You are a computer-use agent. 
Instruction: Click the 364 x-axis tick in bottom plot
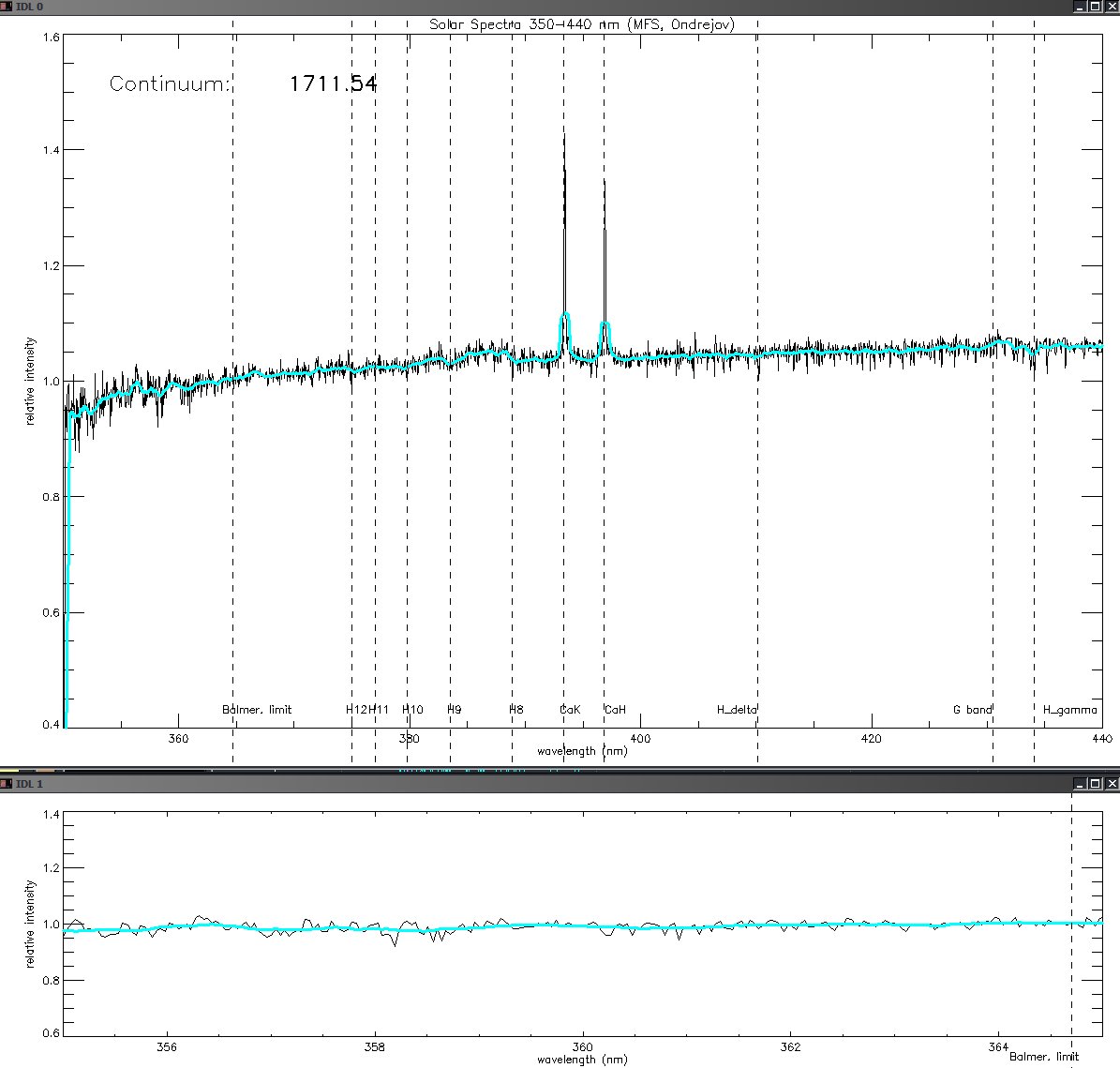(998, 1047)
